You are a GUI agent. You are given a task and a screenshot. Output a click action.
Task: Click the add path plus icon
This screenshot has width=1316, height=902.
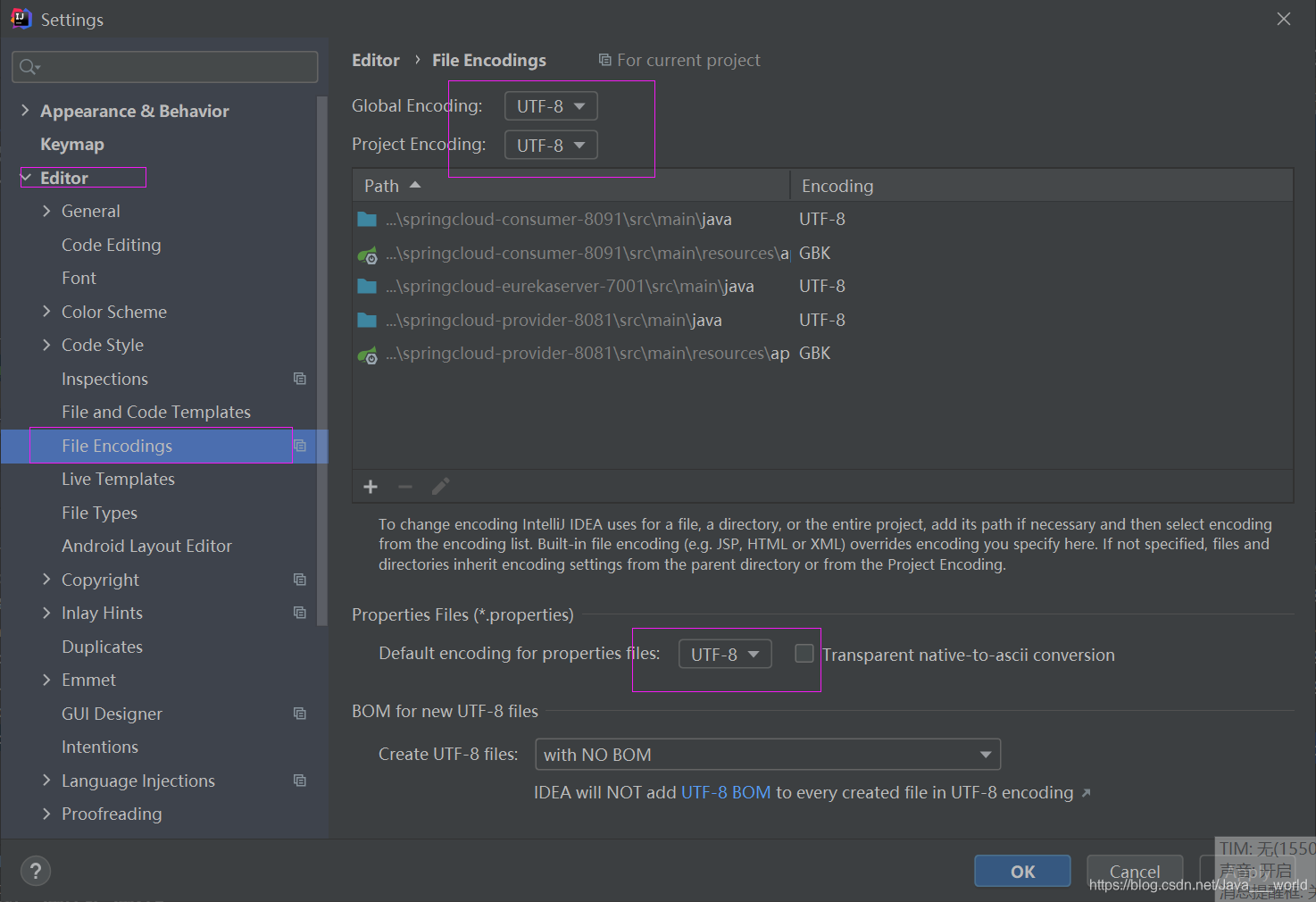tap(371, 487)
